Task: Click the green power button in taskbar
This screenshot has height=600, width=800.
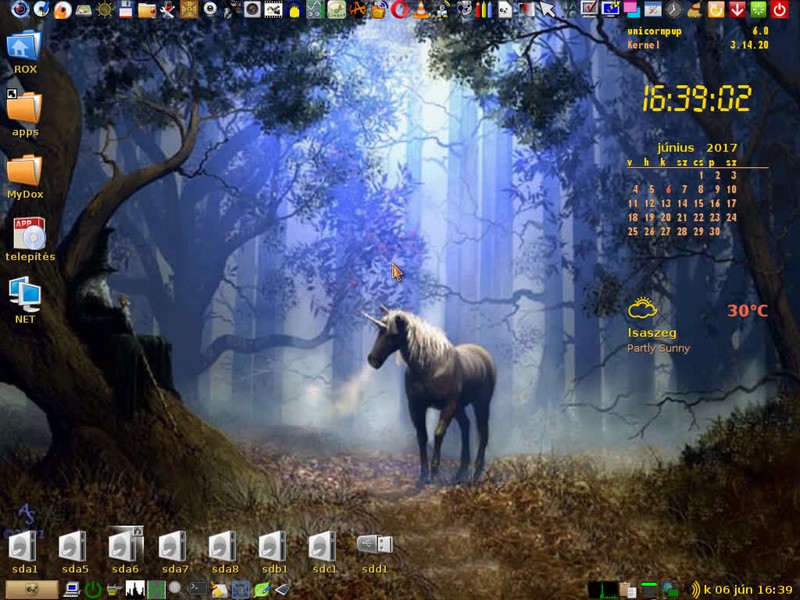Action: point(93,590)
